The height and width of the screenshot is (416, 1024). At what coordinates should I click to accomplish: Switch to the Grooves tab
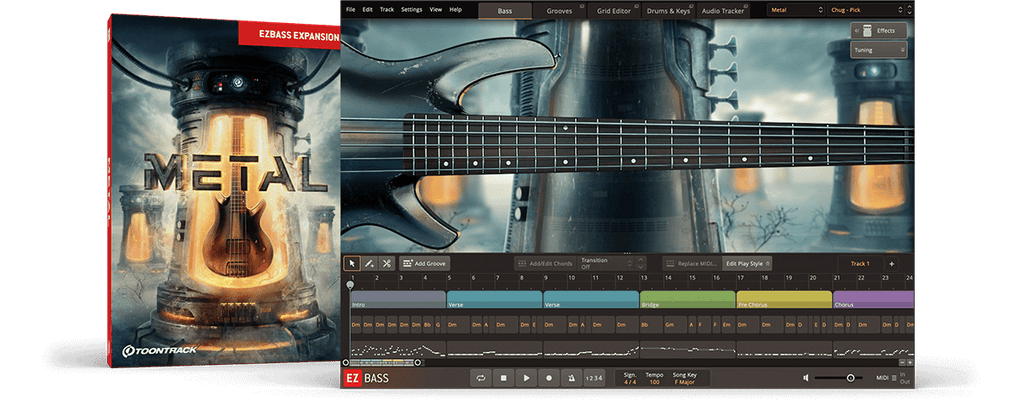point(560,10)
